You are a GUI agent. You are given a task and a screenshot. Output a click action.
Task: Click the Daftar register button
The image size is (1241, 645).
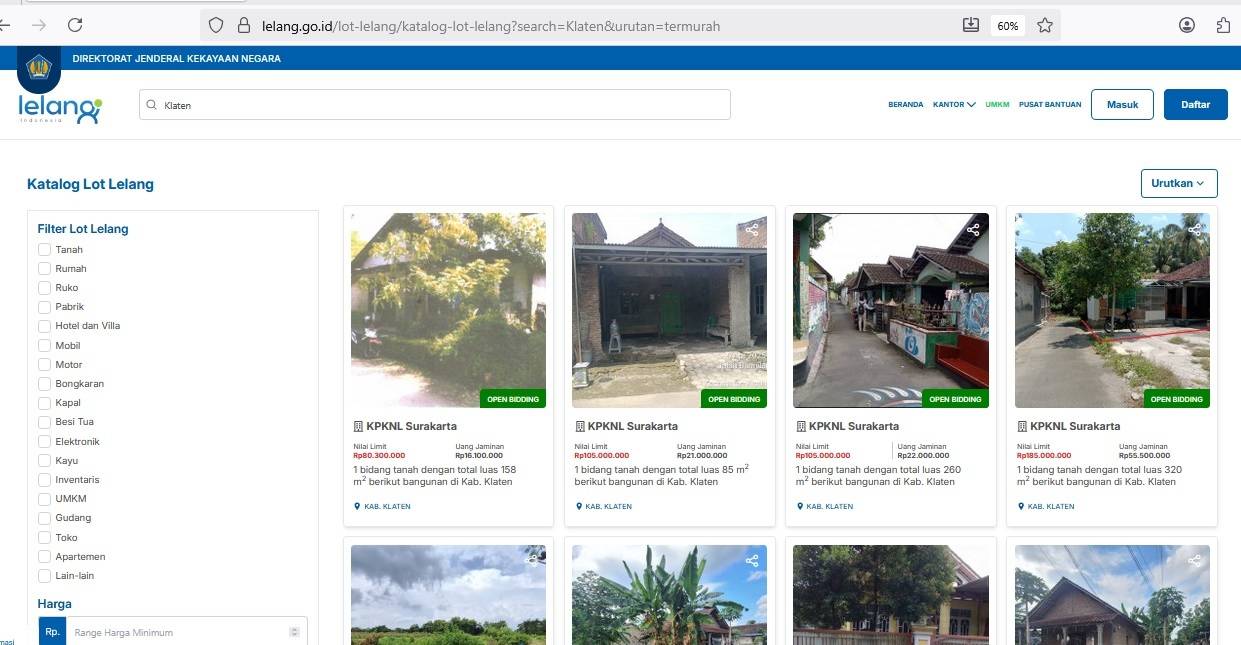1195,105
